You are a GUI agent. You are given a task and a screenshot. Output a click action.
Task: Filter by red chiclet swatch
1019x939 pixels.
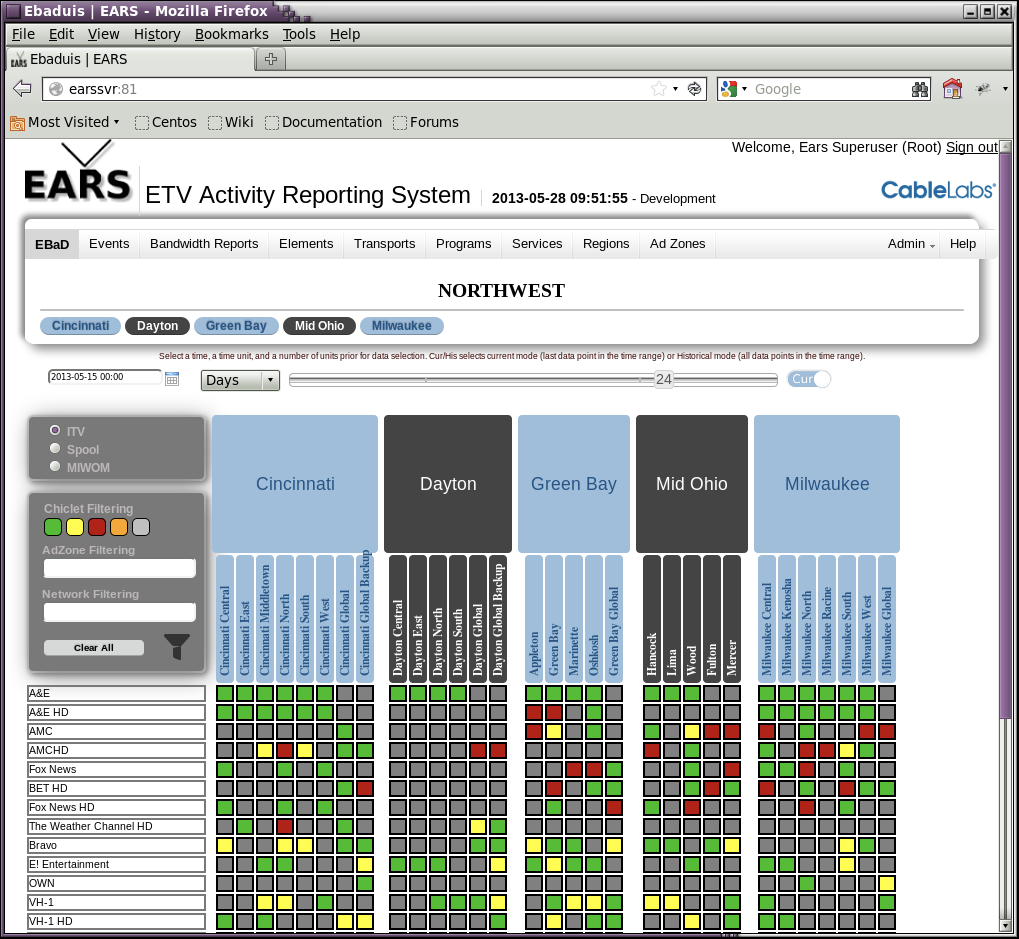[97, 527]
